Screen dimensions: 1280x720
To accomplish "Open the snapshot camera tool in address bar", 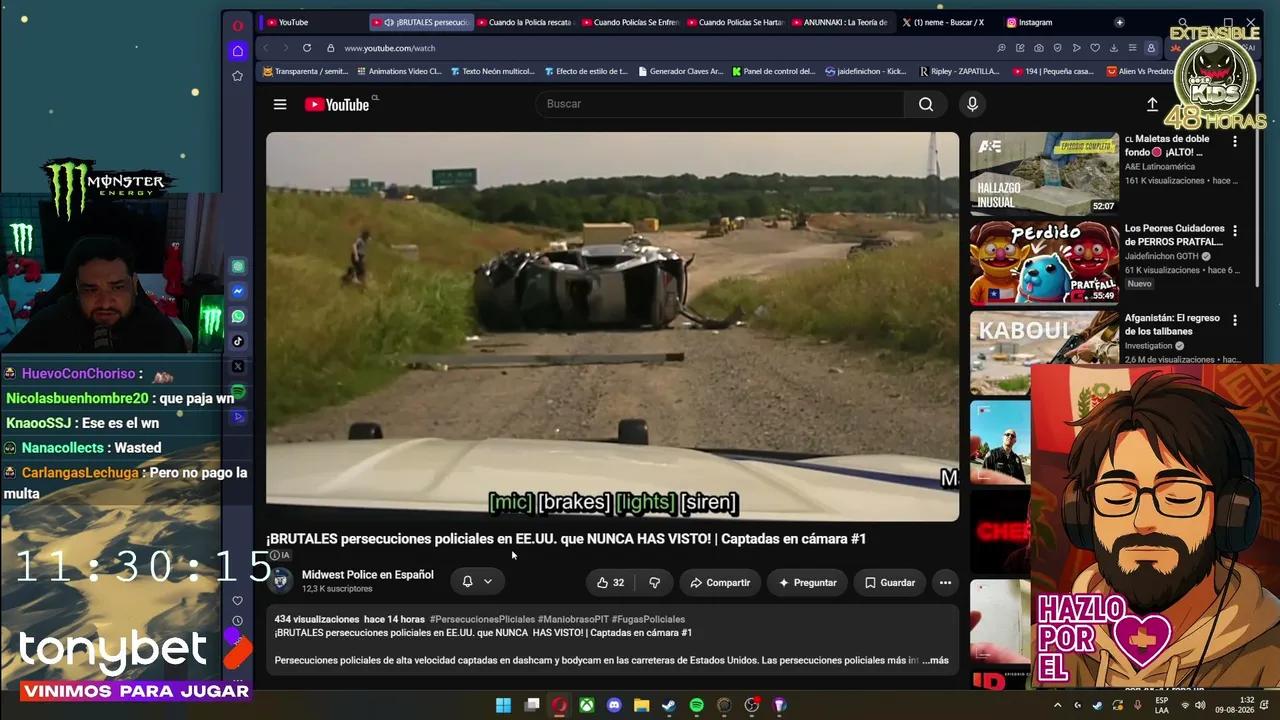I will pyautogui.click(x=1039, y=48).
